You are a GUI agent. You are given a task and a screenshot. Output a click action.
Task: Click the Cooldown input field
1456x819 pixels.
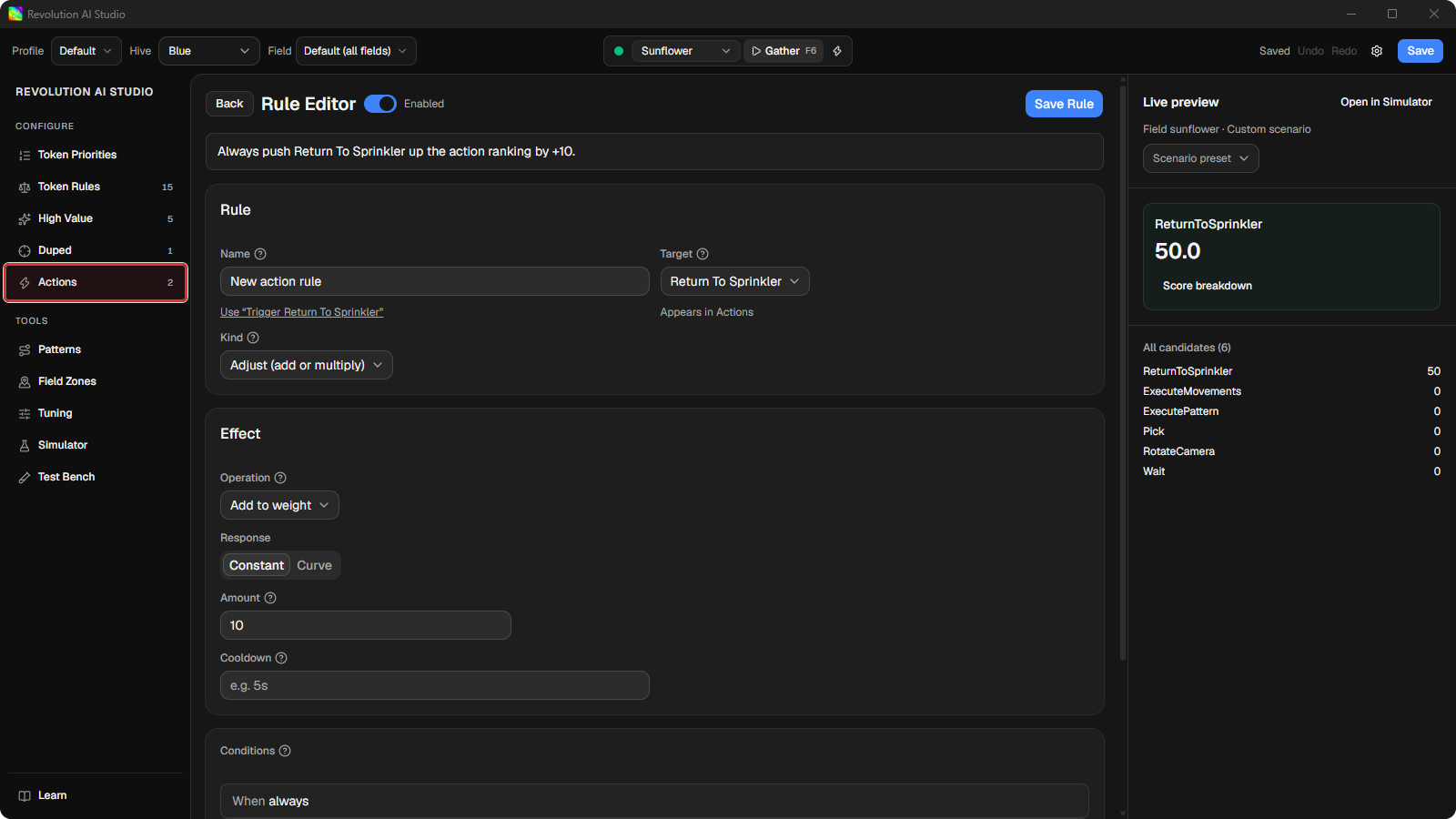435,685
